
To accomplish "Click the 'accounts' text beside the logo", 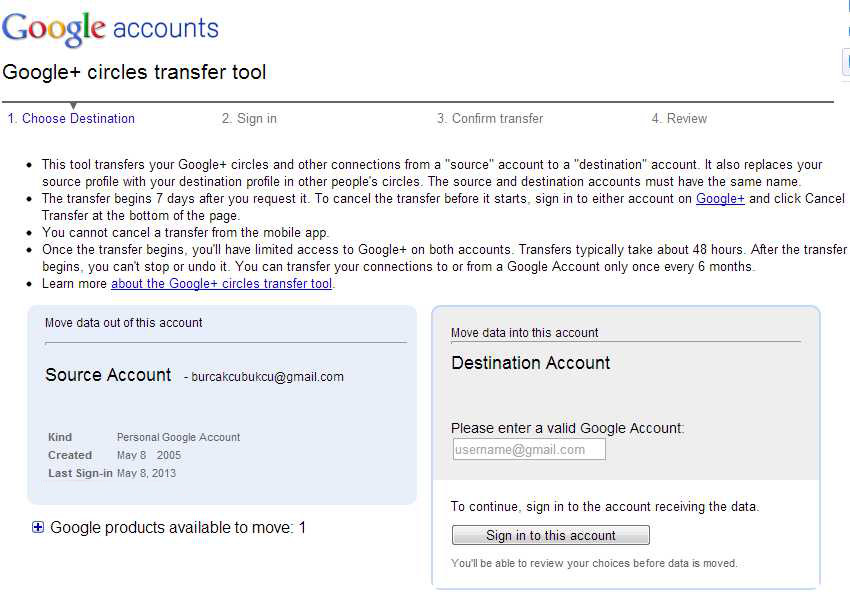I will pos(165,28).
